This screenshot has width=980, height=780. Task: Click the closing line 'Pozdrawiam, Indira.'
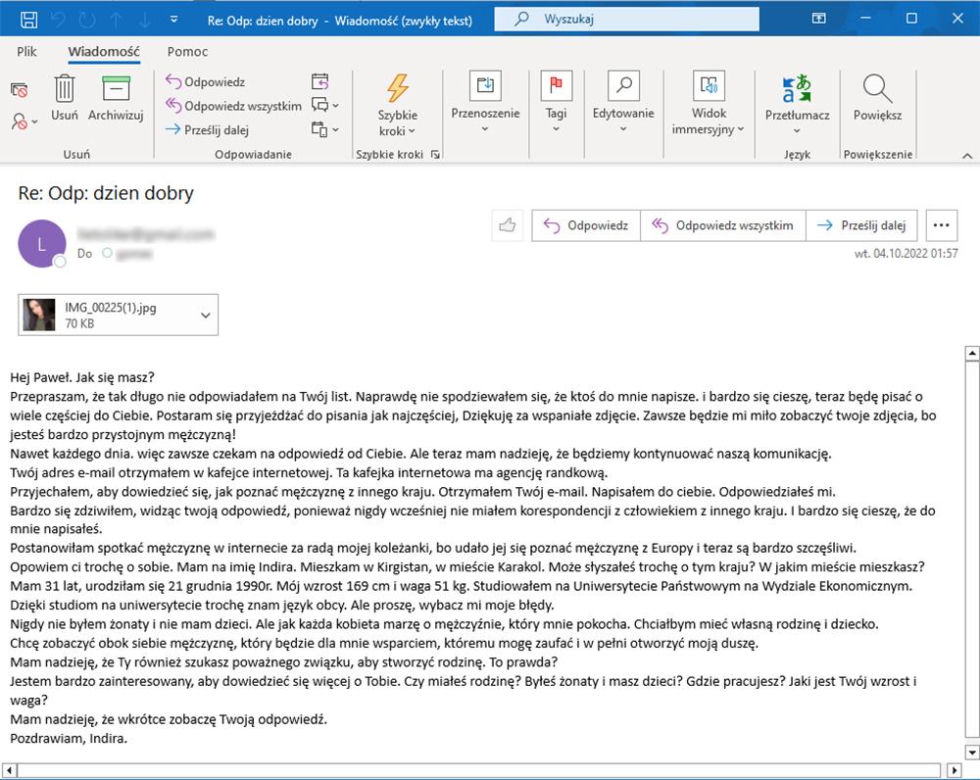(x=69, y=739)
